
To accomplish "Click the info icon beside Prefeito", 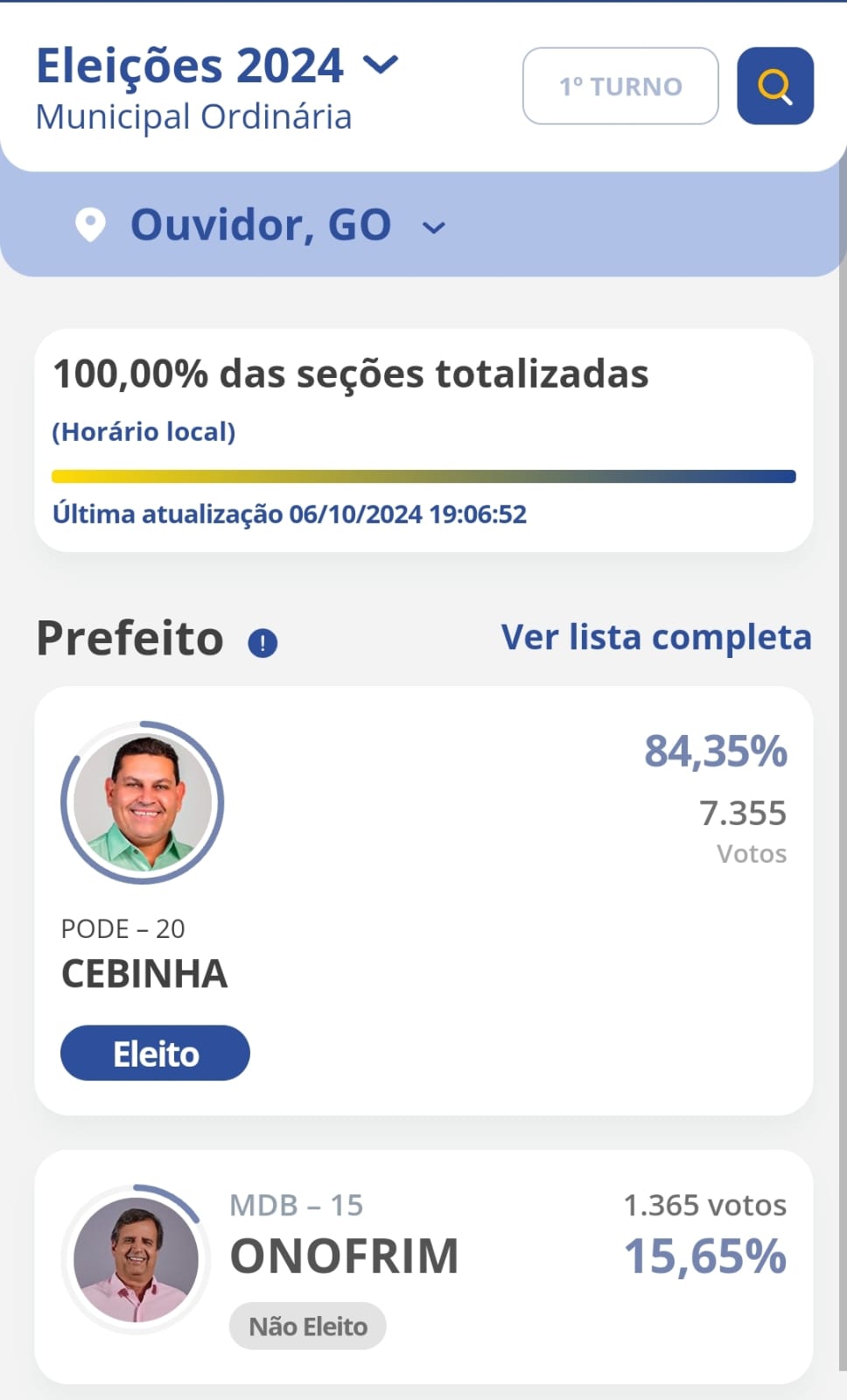I will click(262, 643).
